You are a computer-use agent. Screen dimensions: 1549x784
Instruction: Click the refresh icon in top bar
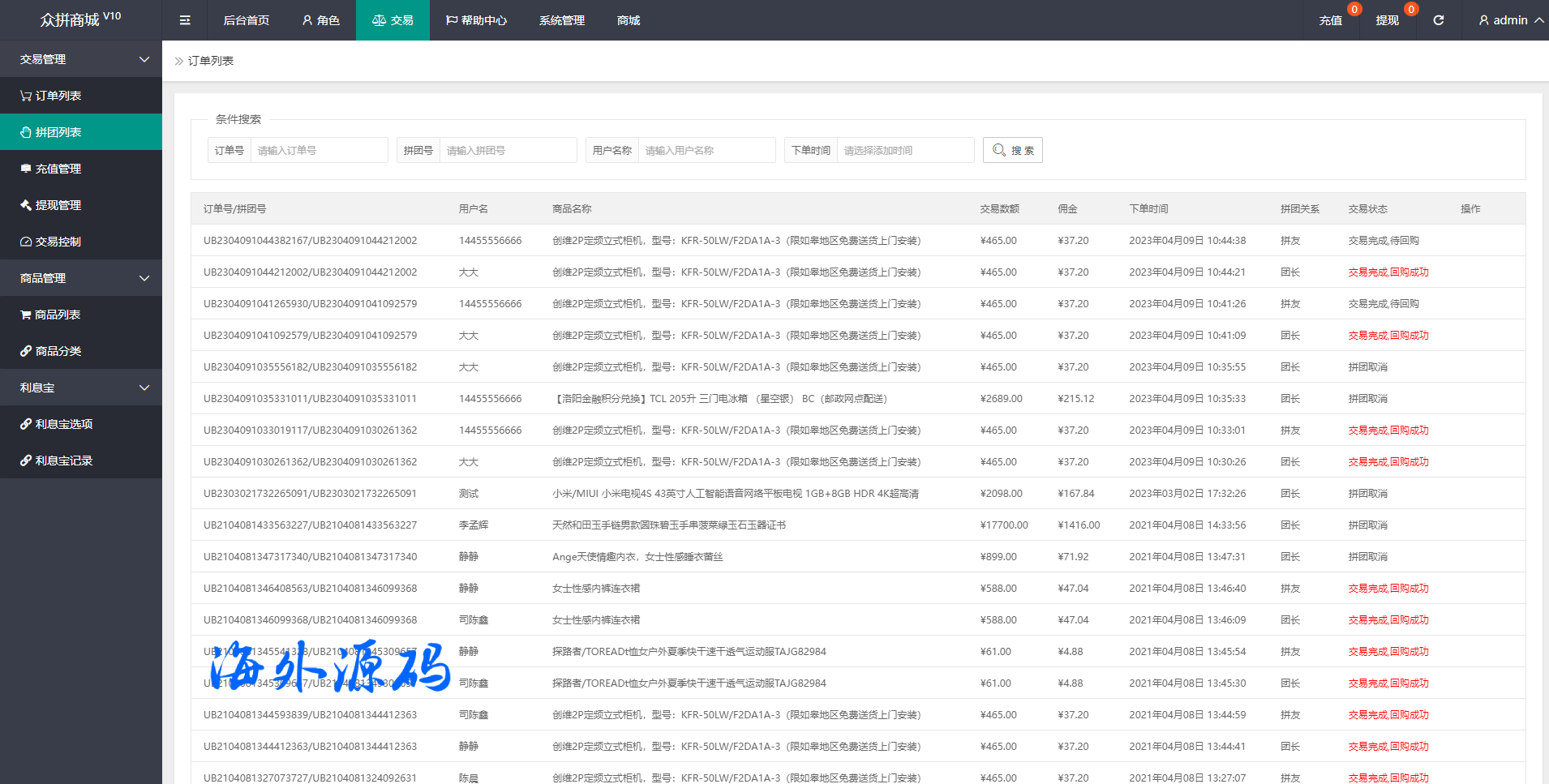(1438, 20)
